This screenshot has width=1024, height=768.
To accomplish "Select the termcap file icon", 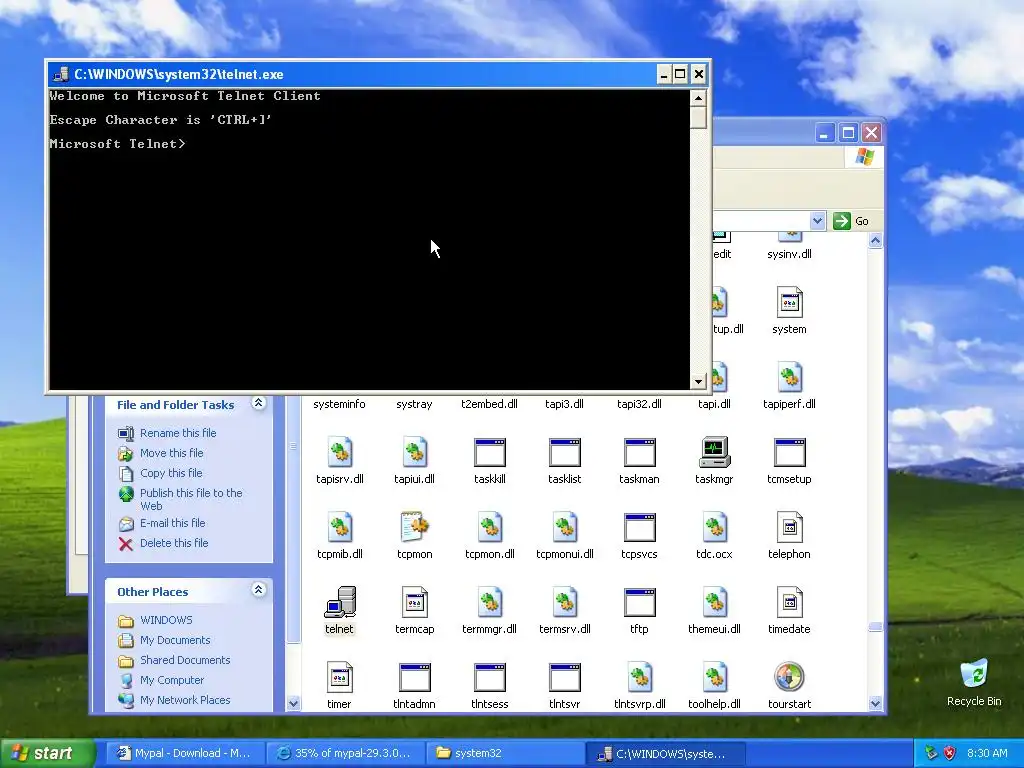I will [x=415, y=602].
